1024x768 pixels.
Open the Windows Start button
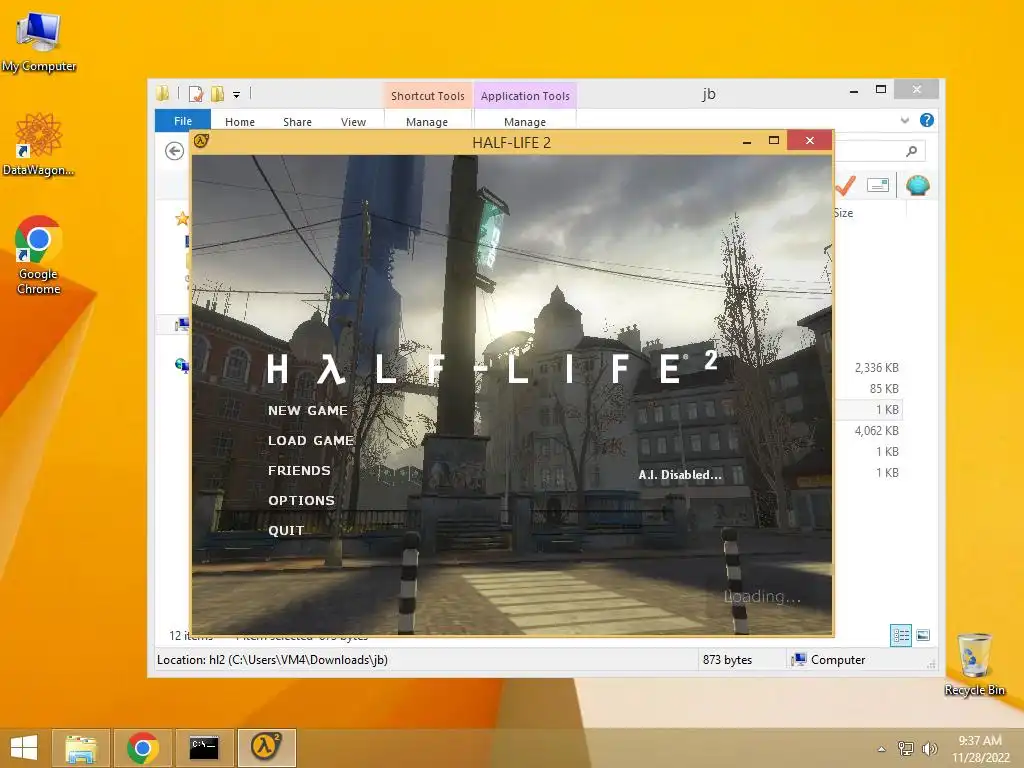pyautogui.click(x=24, y=748)
